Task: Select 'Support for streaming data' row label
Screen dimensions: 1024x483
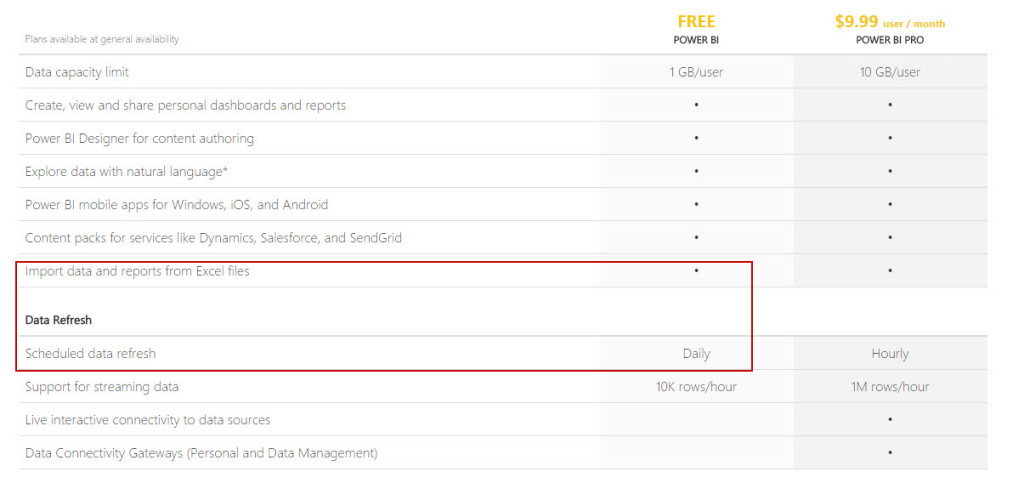Action: (x=102, y=386)
